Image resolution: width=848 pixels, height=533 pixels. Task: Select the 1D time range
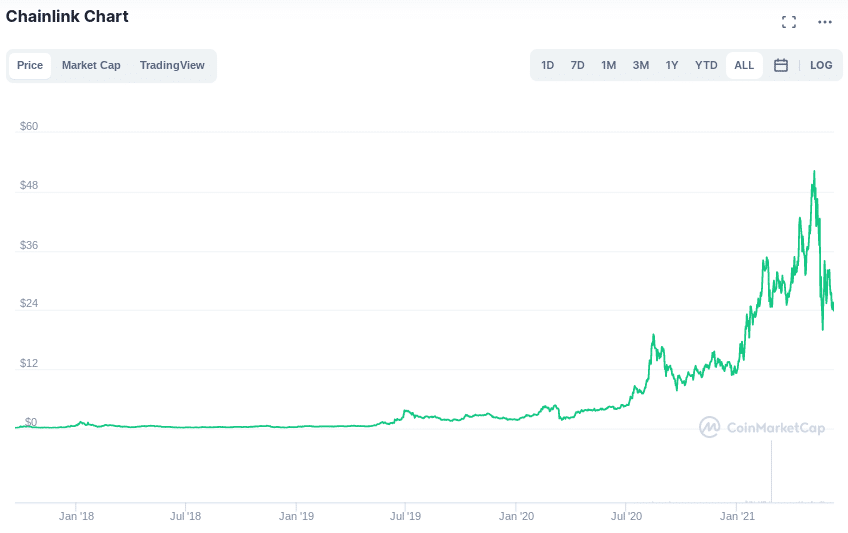click(x=547, y=65)
